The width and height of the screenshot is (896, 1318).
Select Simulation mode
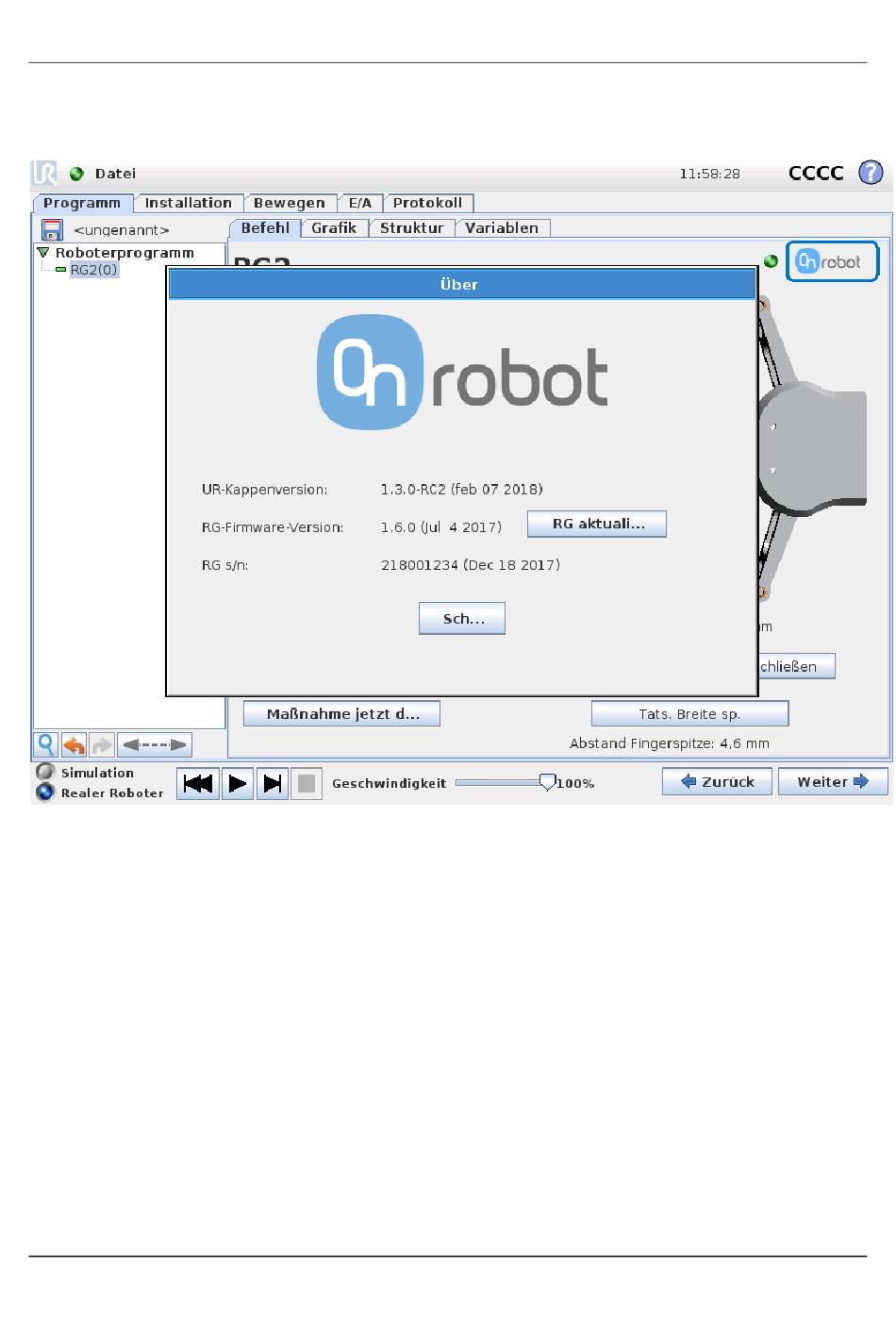[x=45, y=772]
